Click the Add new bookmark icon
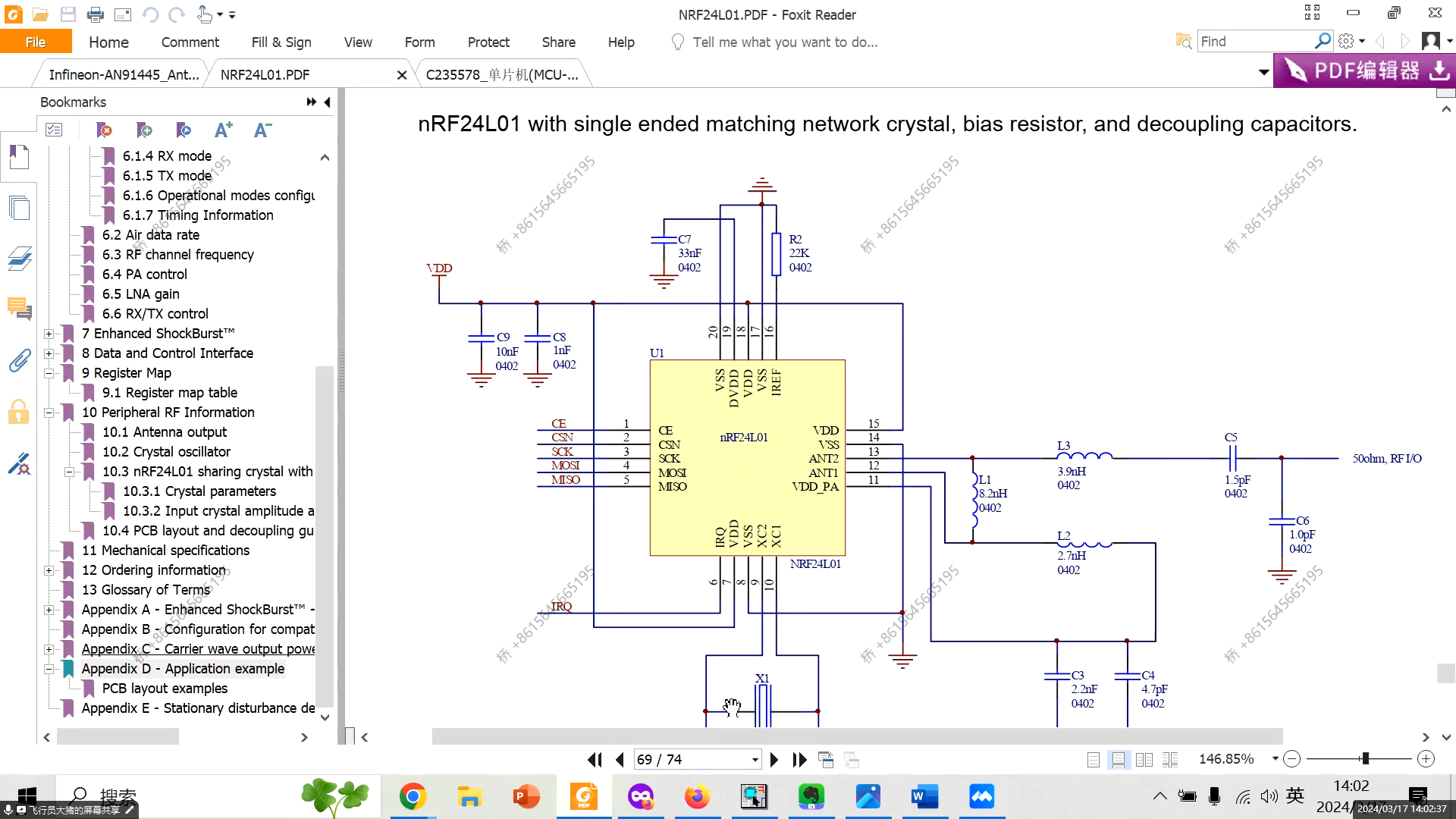This screenshot has width=1456, height=819. pos(144,130)
